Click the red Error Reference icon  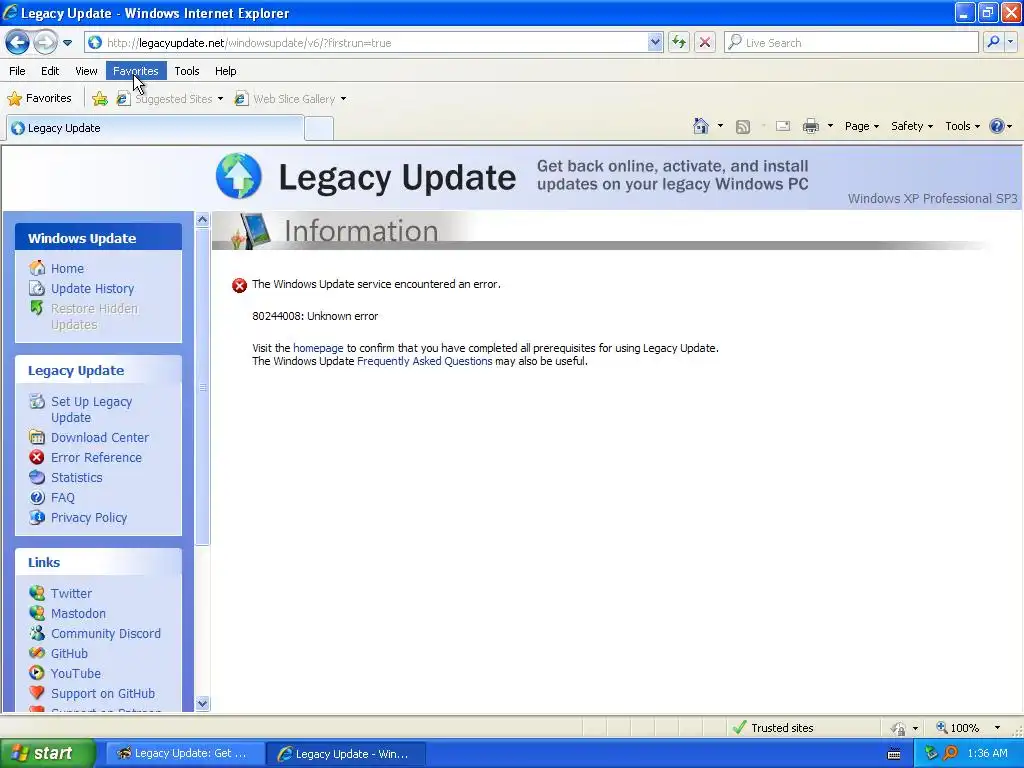point(37,457)
